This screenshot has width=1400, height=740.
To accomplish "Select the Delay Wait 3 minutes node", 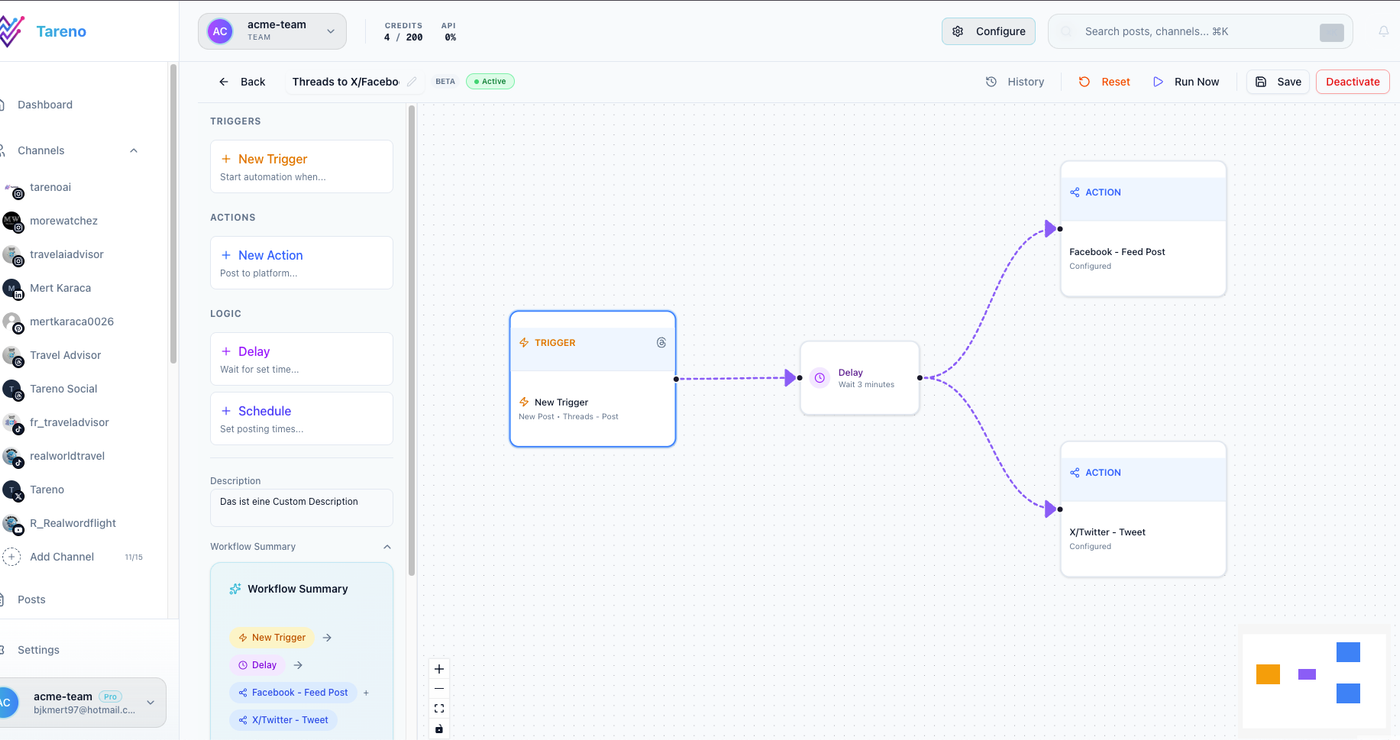I will 860,378.
